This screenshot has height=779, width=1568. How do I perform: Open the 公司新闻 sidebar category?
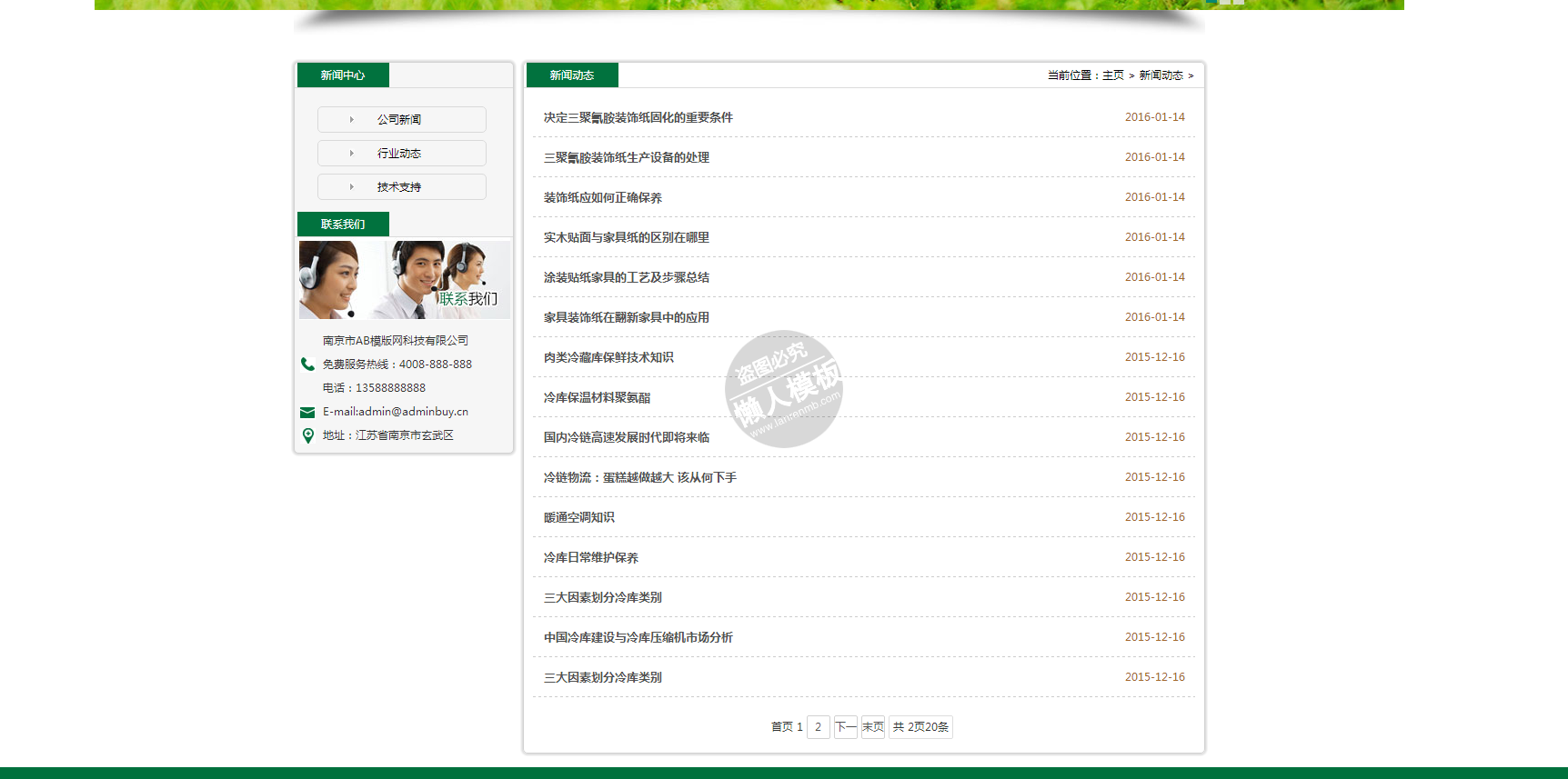399,120
